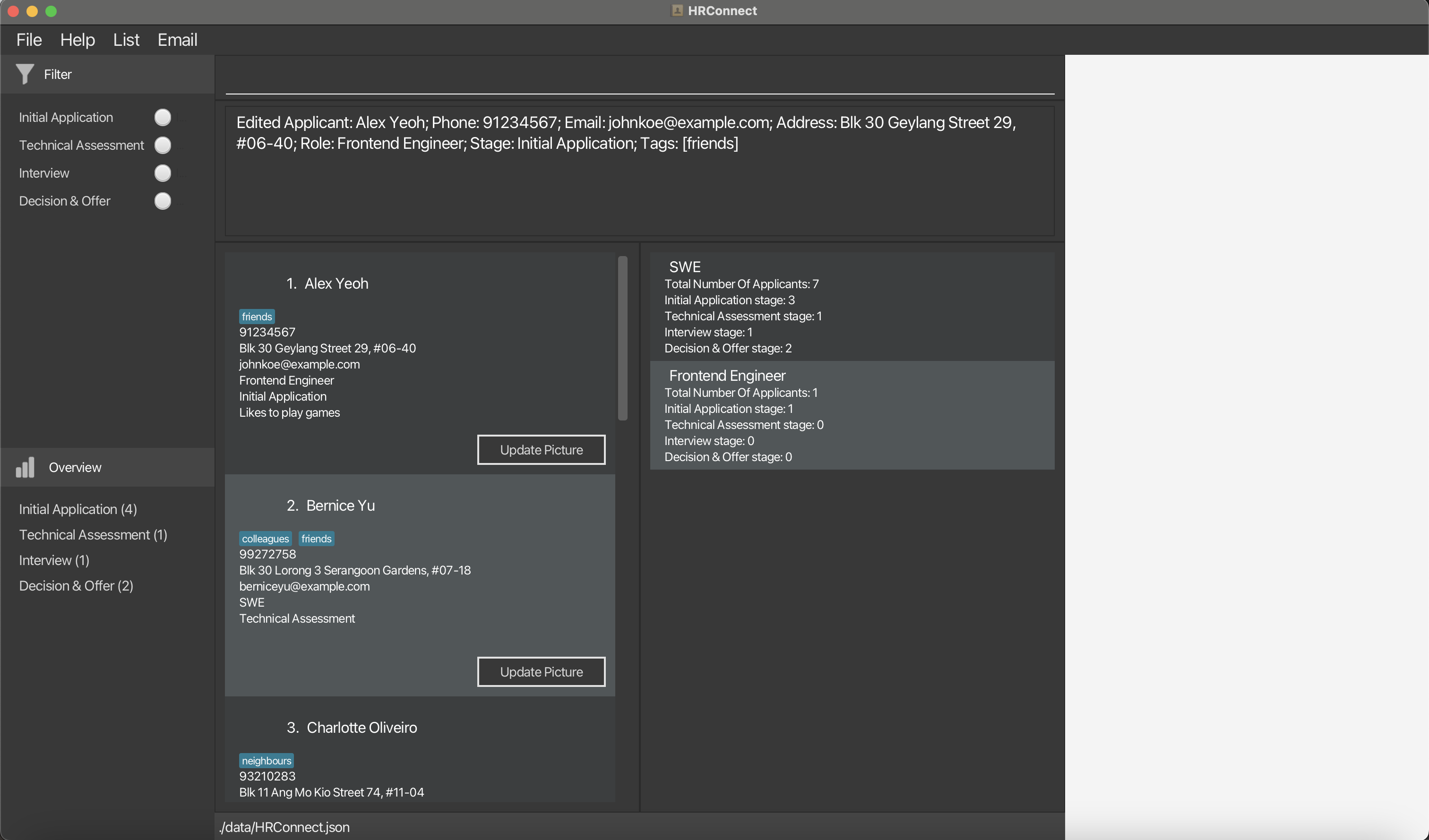This screenshot has width=1429, height=840.
Task: Toggle the Technical Assessment filter switch
Action: [x=163, y=145]
